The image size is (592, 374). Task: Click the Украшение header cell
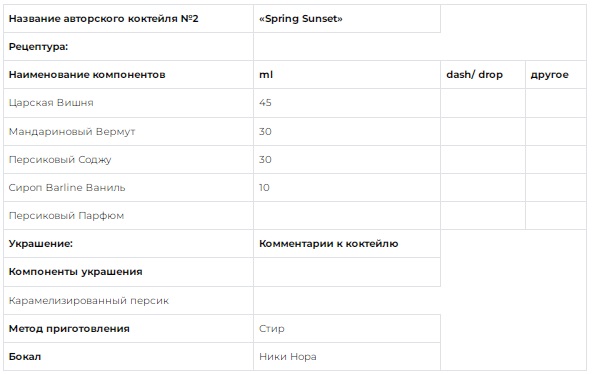pyautogui.click(x=128, y=243)
